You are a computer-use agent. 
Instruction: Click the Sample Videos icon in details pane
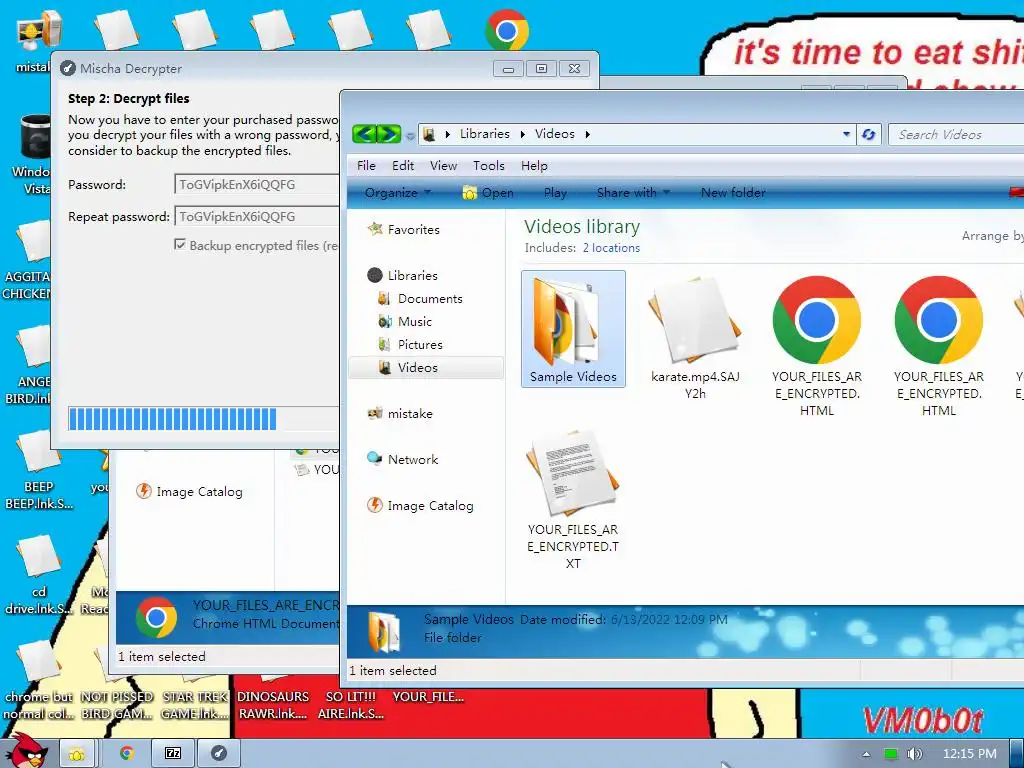(x=385, y=632)
